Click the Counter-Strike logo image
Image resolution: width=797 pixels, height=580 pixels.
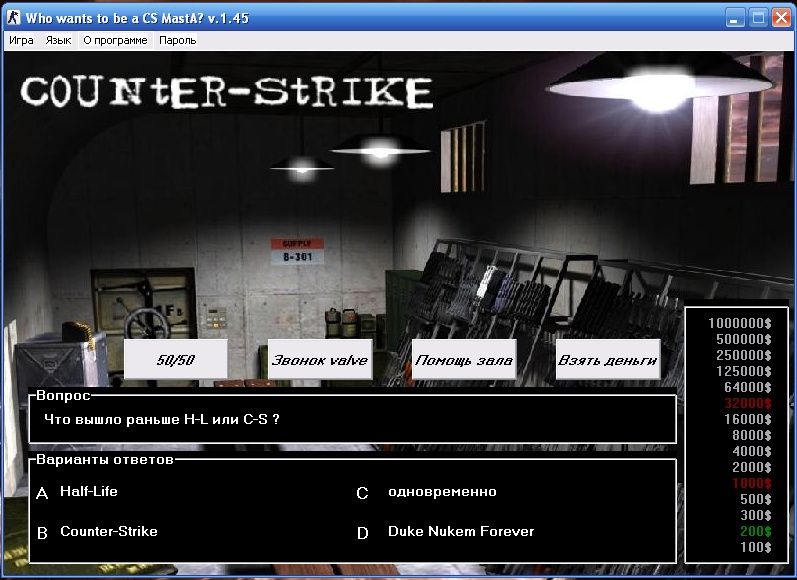pyautogui.click(x=227, y=92)
